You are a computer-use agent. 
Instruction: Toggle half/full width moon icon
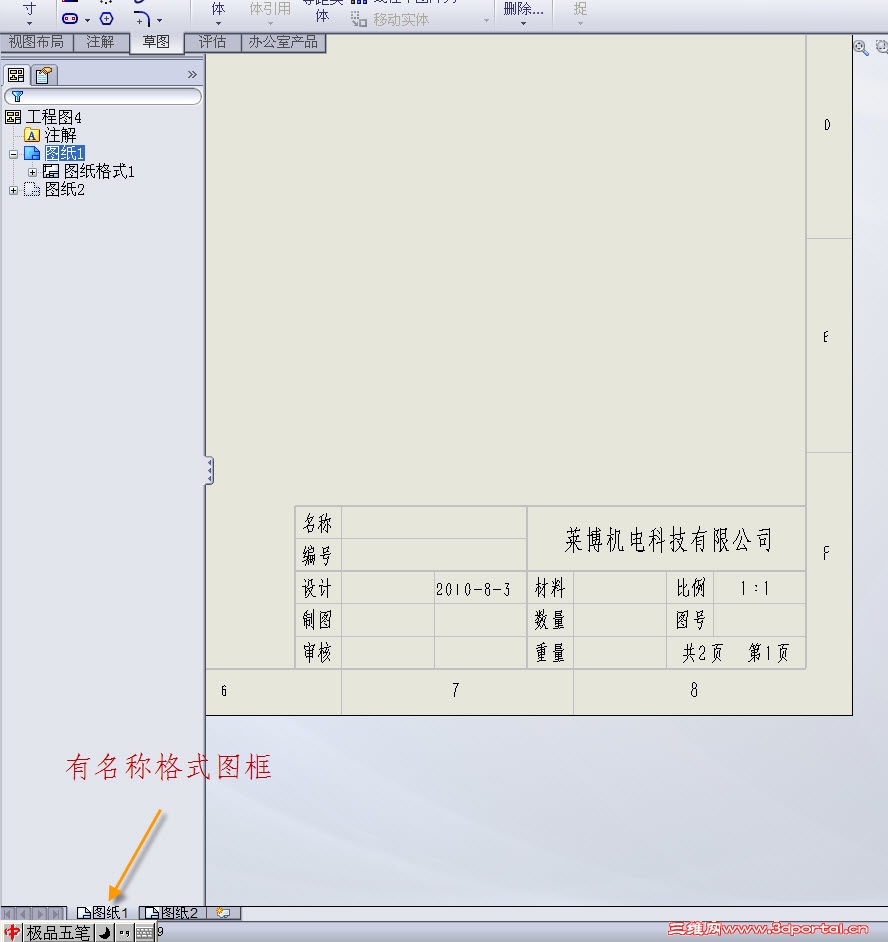point(105,932)
